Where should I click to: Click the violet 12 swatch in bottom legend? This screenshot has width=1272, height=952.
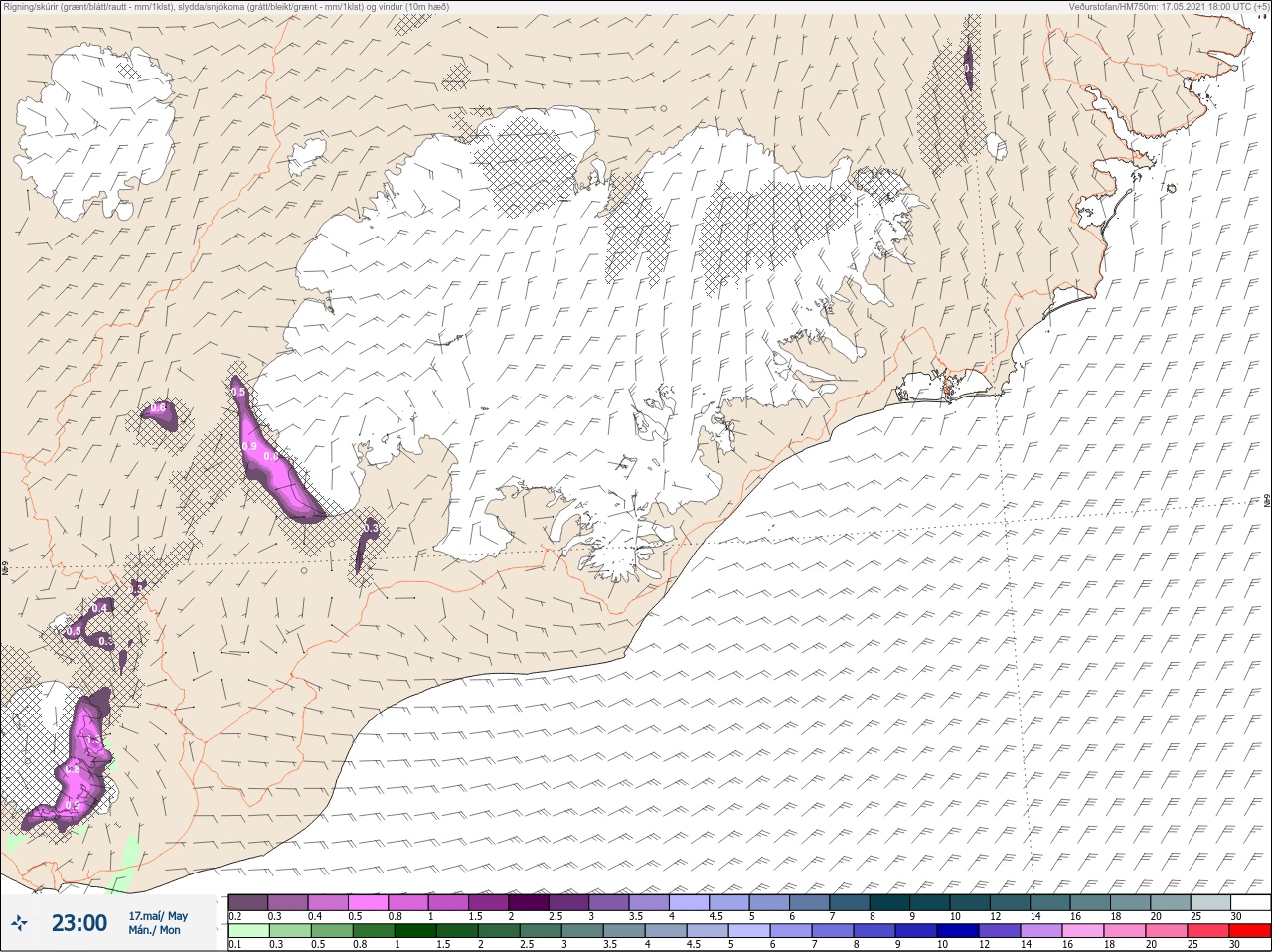tap(1002, 931)
